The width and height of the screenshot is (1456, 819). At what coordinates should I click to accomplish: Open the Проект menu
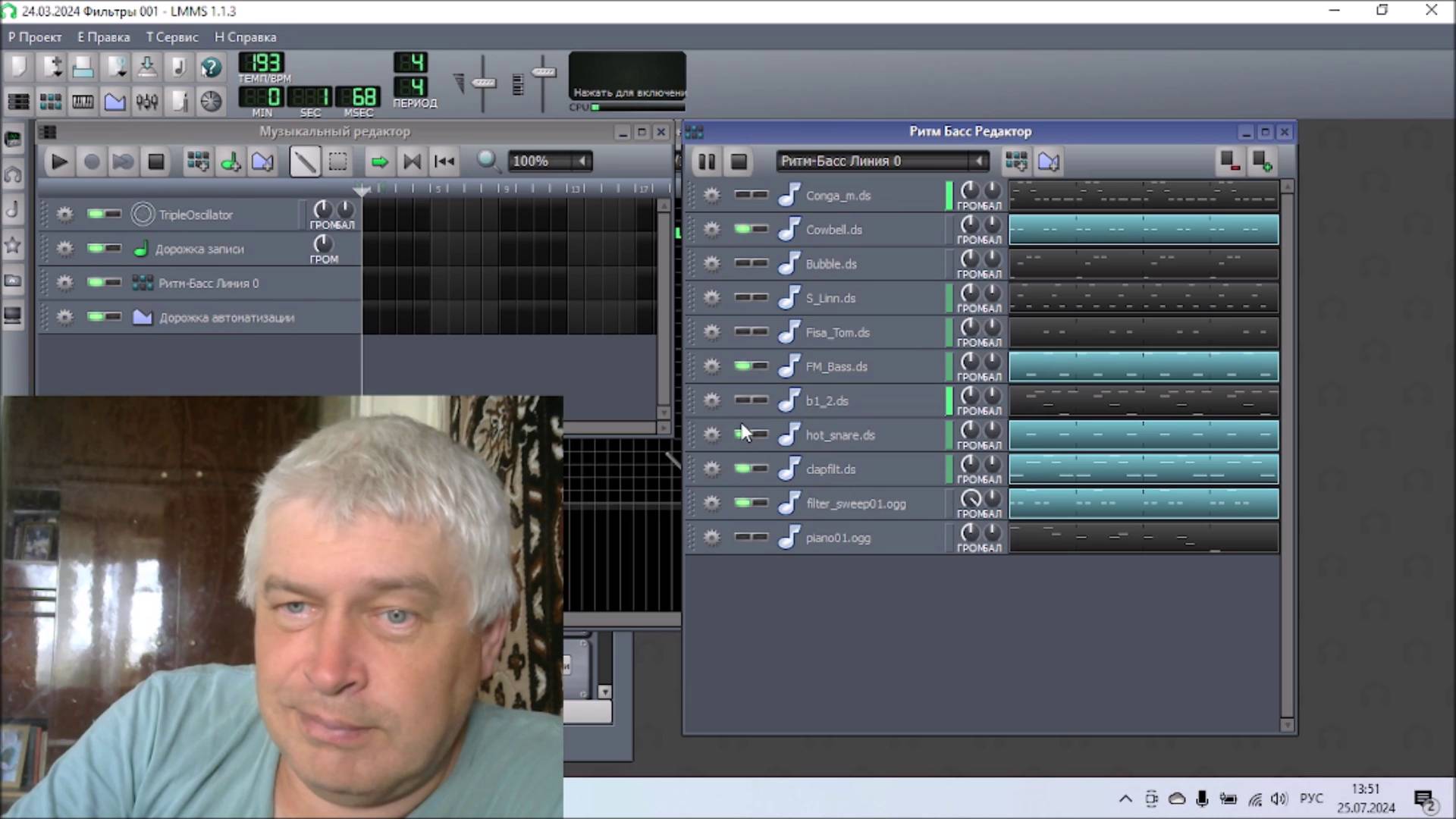coord(35,37)
